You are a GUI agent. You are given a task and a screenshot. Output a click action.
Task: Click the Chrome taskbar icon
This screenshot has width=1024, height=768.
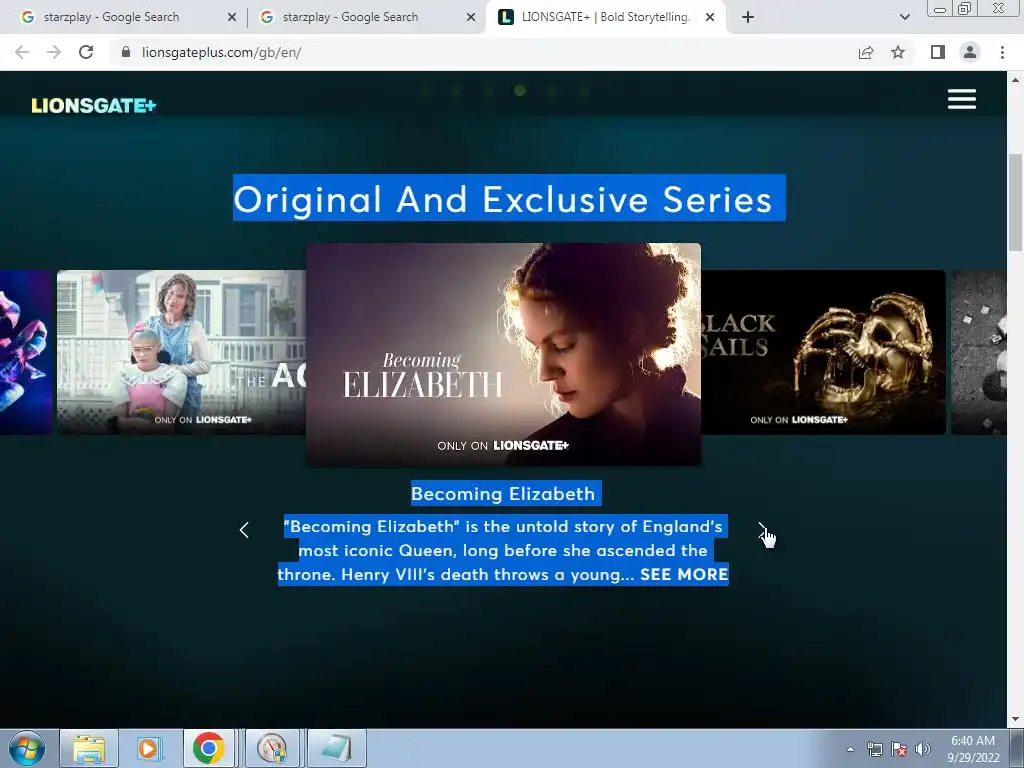click(208, 748)
